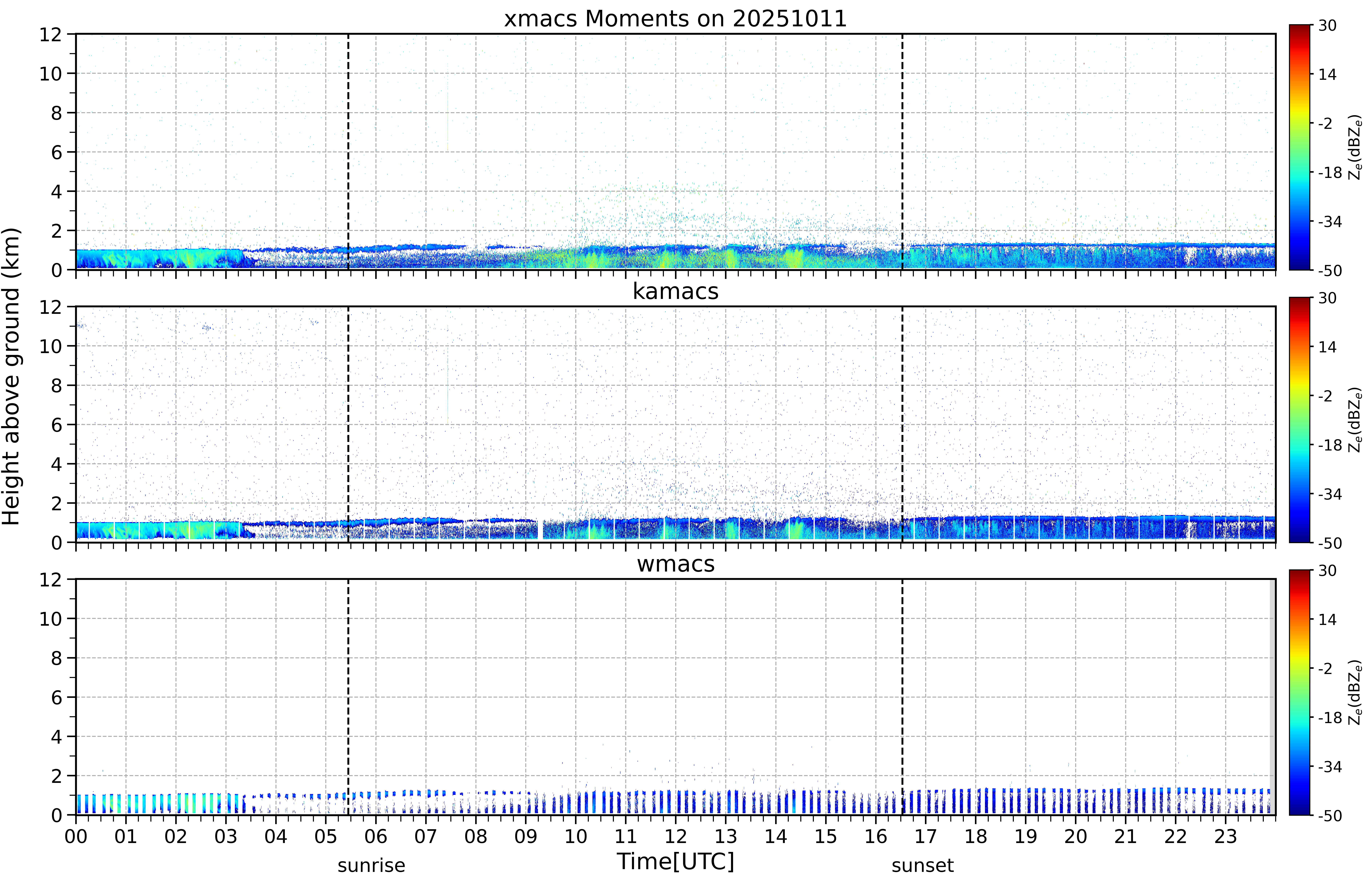1372x885 pixels.
Task: Click the sunset dashed line in kamacs panel
Action: click(x=902, y=424)
